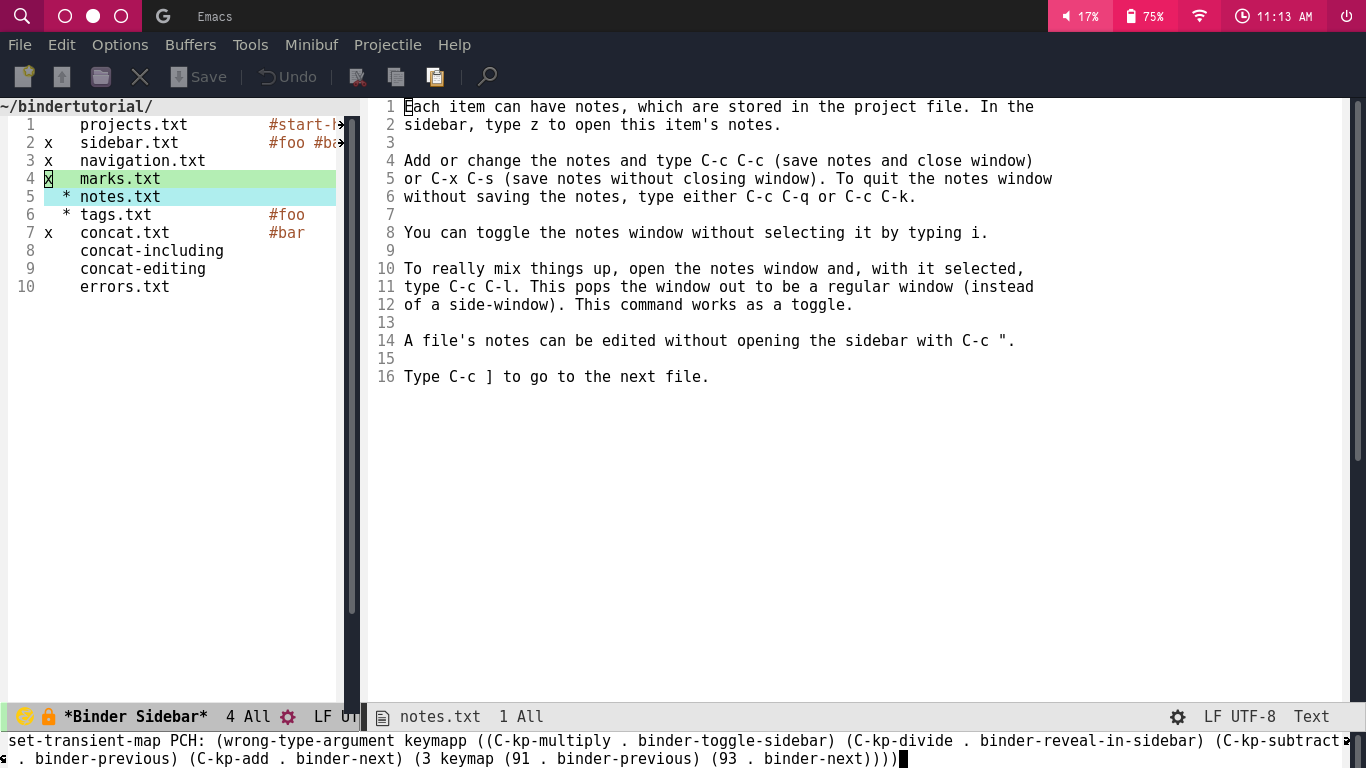Click *Binder Sidebar* buffer name in modeline
Viewport: 1366px width, 768px height.
click(136, 717)
